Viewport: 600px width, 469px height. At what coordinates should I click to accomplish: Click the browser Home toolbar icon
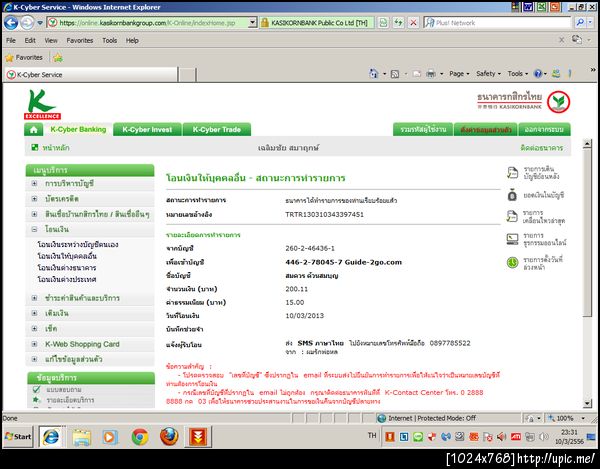373,73
